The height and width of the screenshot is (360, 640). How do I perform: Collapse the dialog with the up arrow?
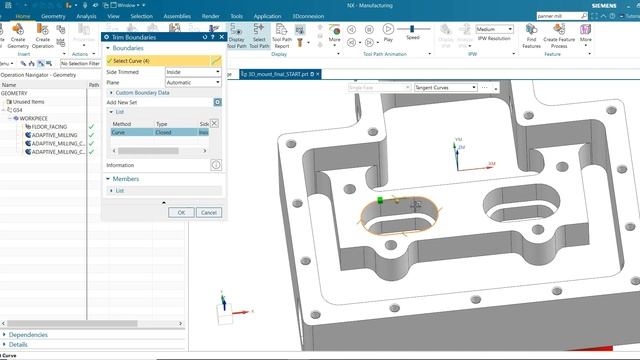pos(164,202)
